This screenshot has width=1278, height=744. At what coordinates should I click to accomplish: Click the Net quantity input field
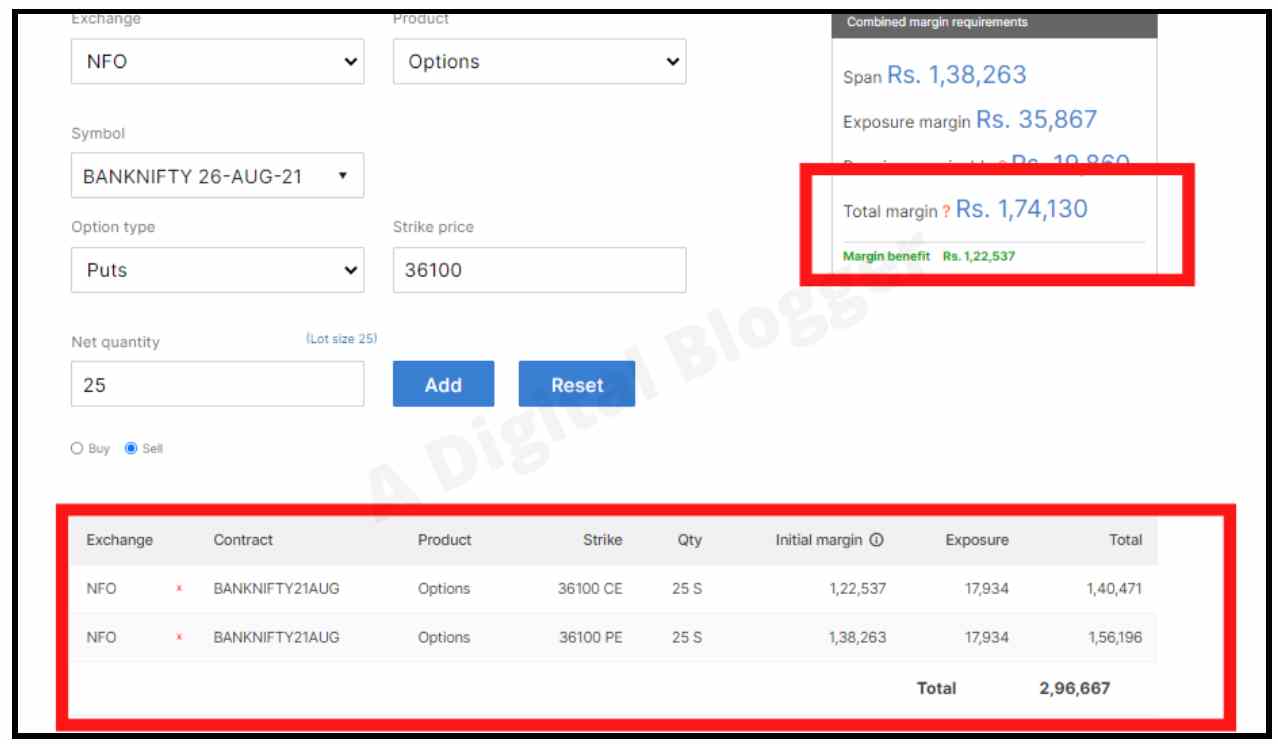217,384
